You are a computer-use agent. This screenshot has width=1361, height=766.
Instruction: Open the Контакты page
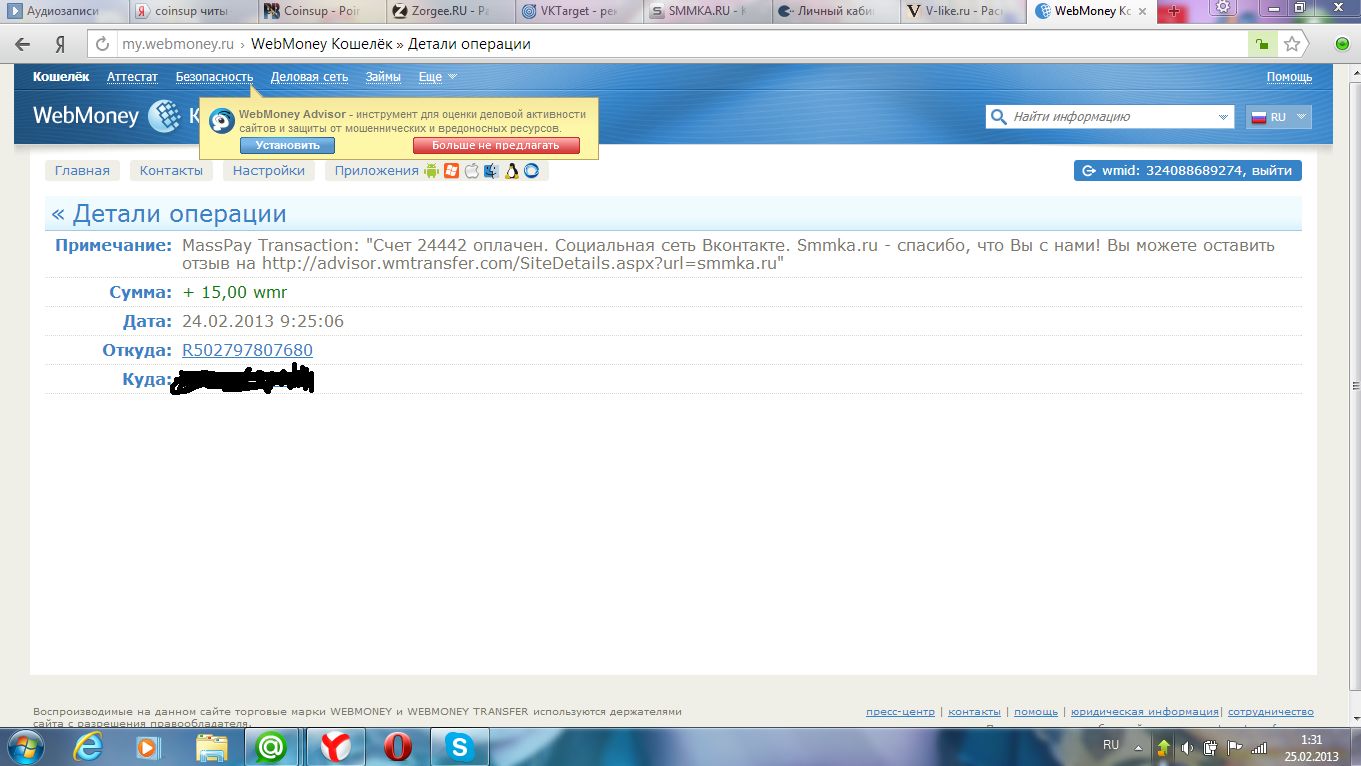(x=171, y=171)
